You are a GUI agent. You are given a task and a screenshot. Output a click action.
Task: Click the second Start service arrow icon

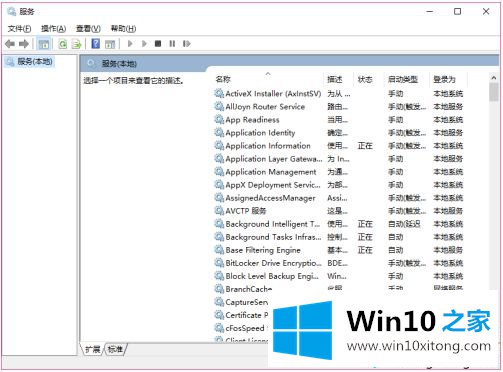click(144, 44)
